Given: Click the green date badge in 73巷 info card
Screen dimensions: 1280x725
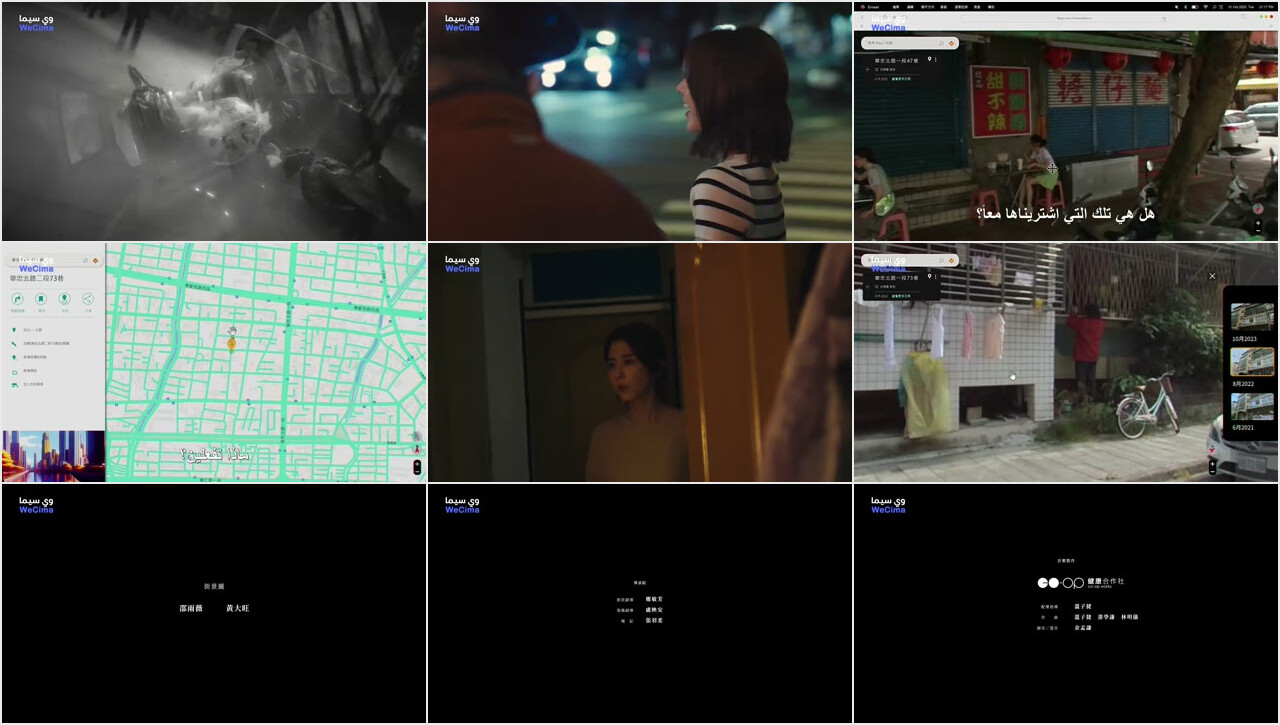Looking at the screenshot, I should click(x=901, y=296).
